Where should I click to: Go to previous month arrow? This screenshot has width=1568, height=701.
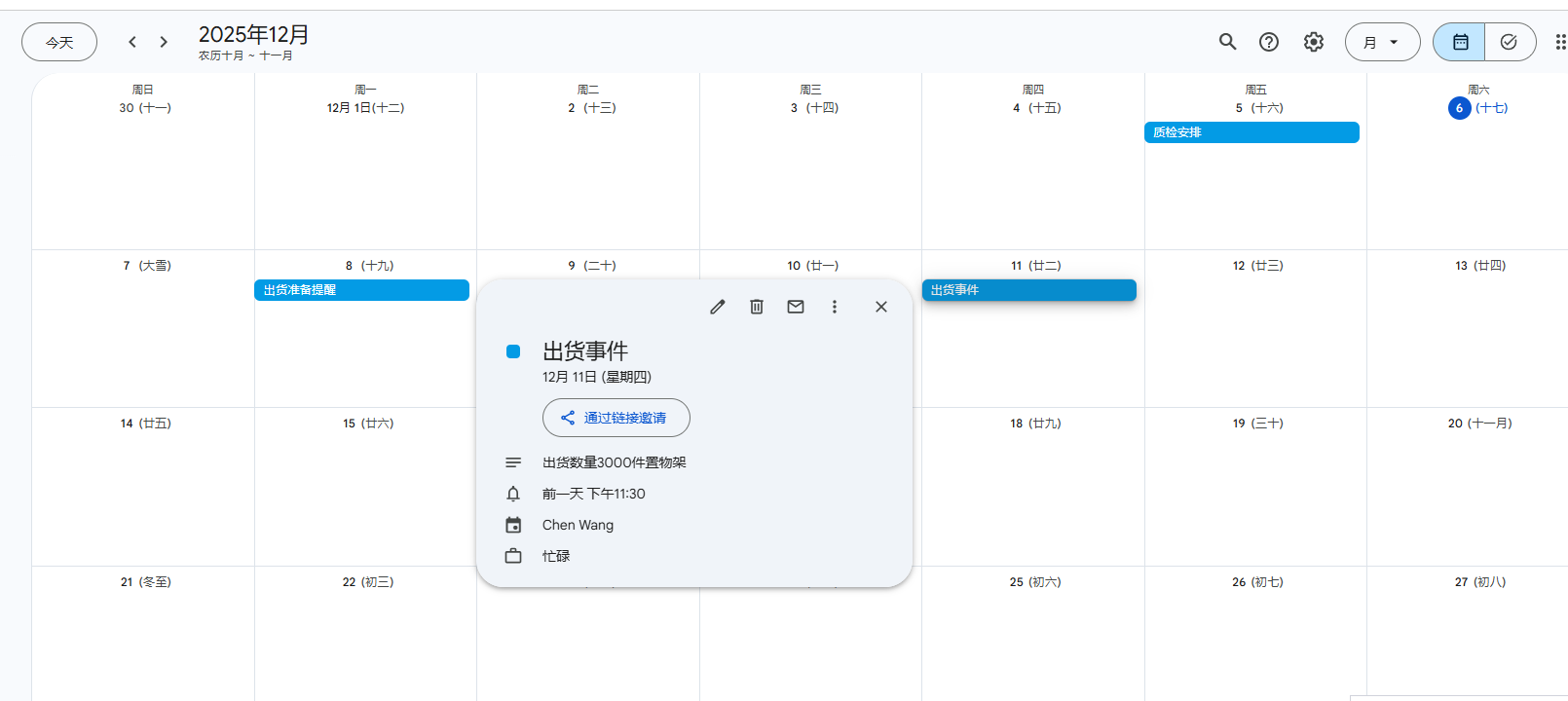(132, 42)
